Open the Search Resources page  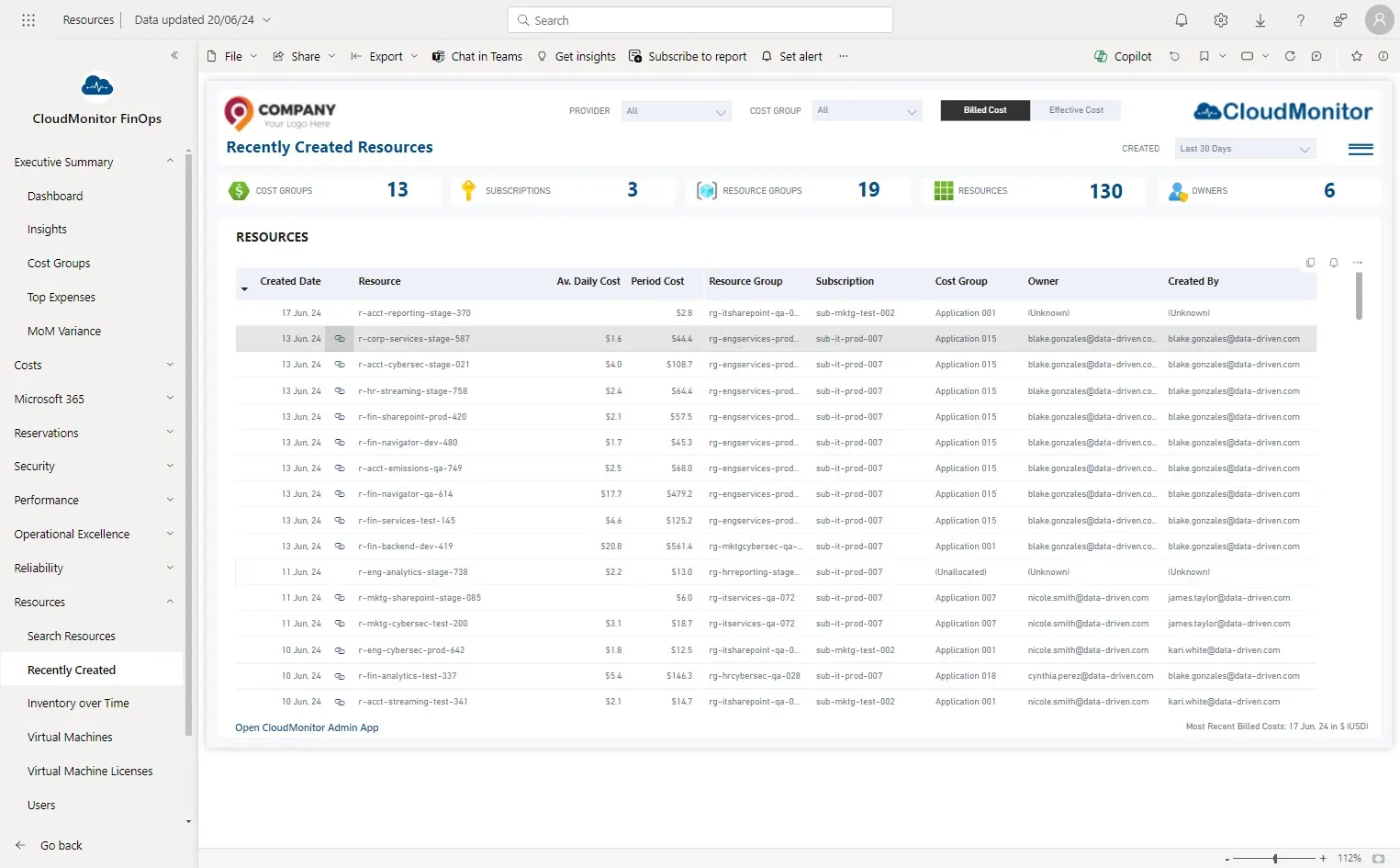coord(72,636)
